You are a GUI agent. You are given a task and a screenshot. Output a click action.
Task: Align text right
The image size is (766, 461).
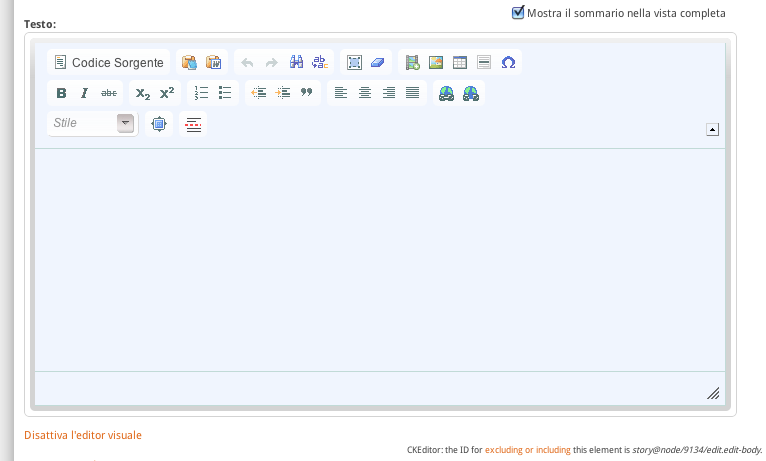[x=388, y=93]
